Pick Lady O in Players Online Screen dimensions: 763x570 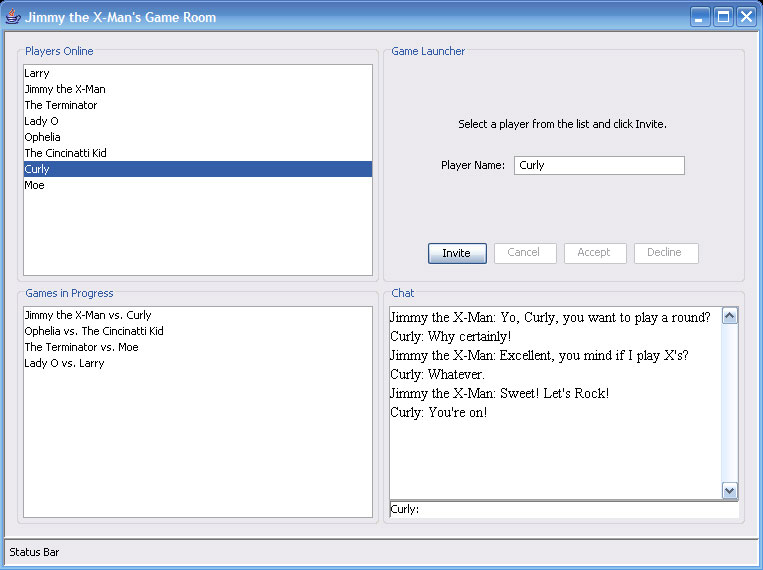pyautogui.click(x=42, y=121)
